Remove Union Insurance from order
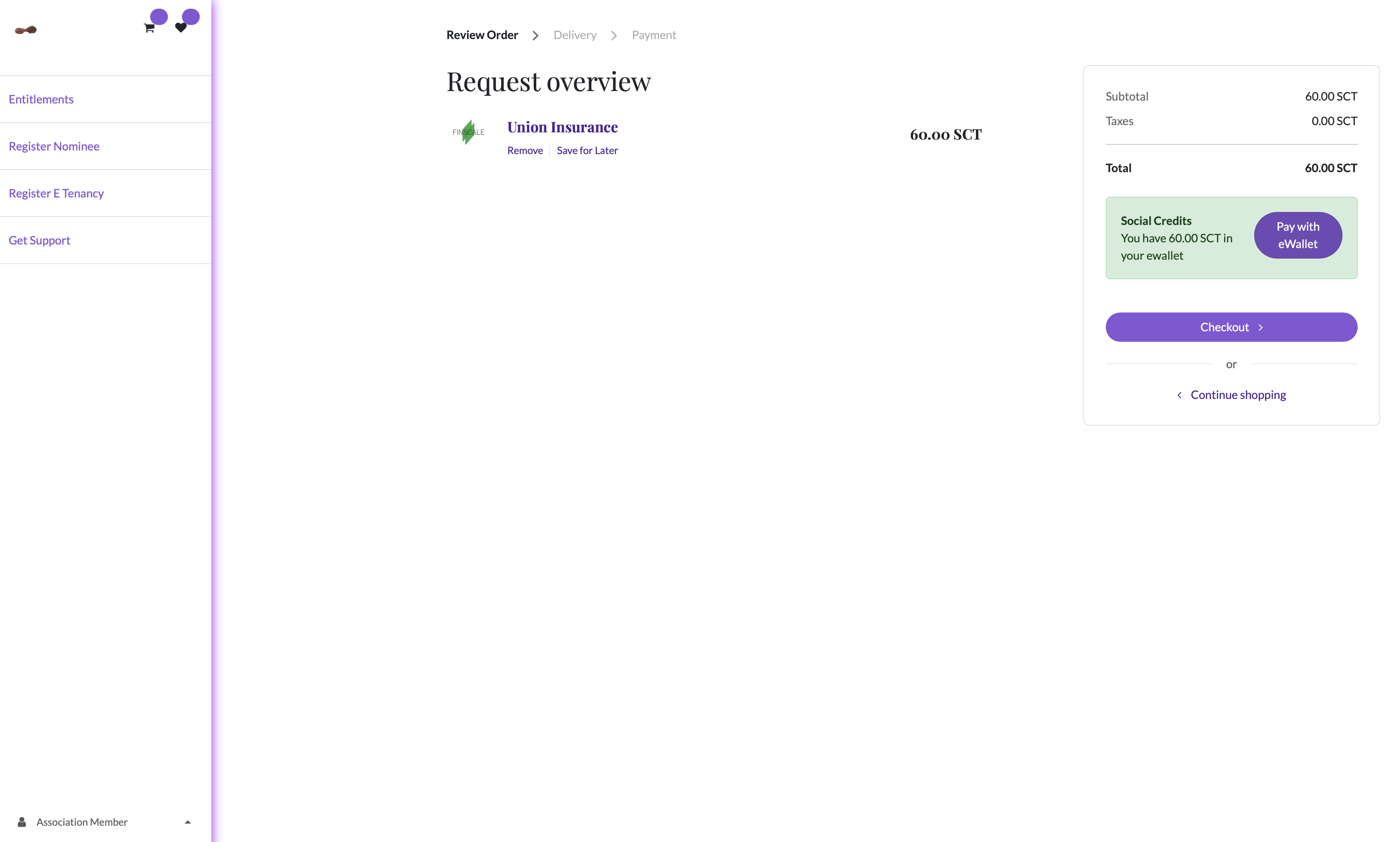 tap(525, 150)
